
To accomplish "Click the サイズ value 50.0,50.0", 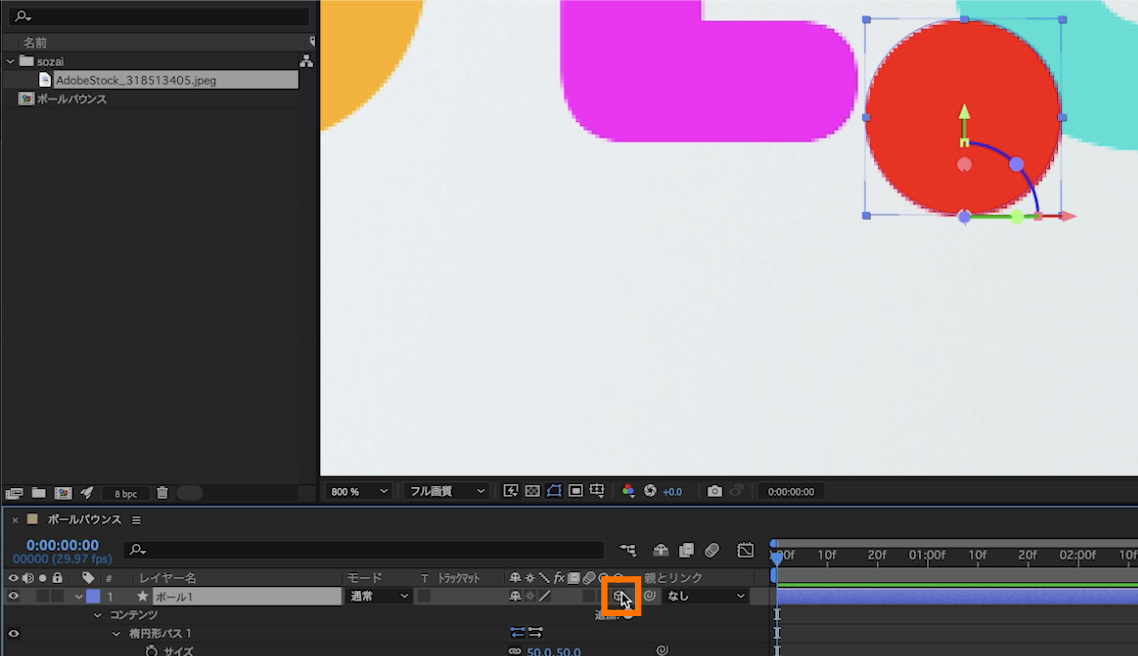I will pos(554,652).
